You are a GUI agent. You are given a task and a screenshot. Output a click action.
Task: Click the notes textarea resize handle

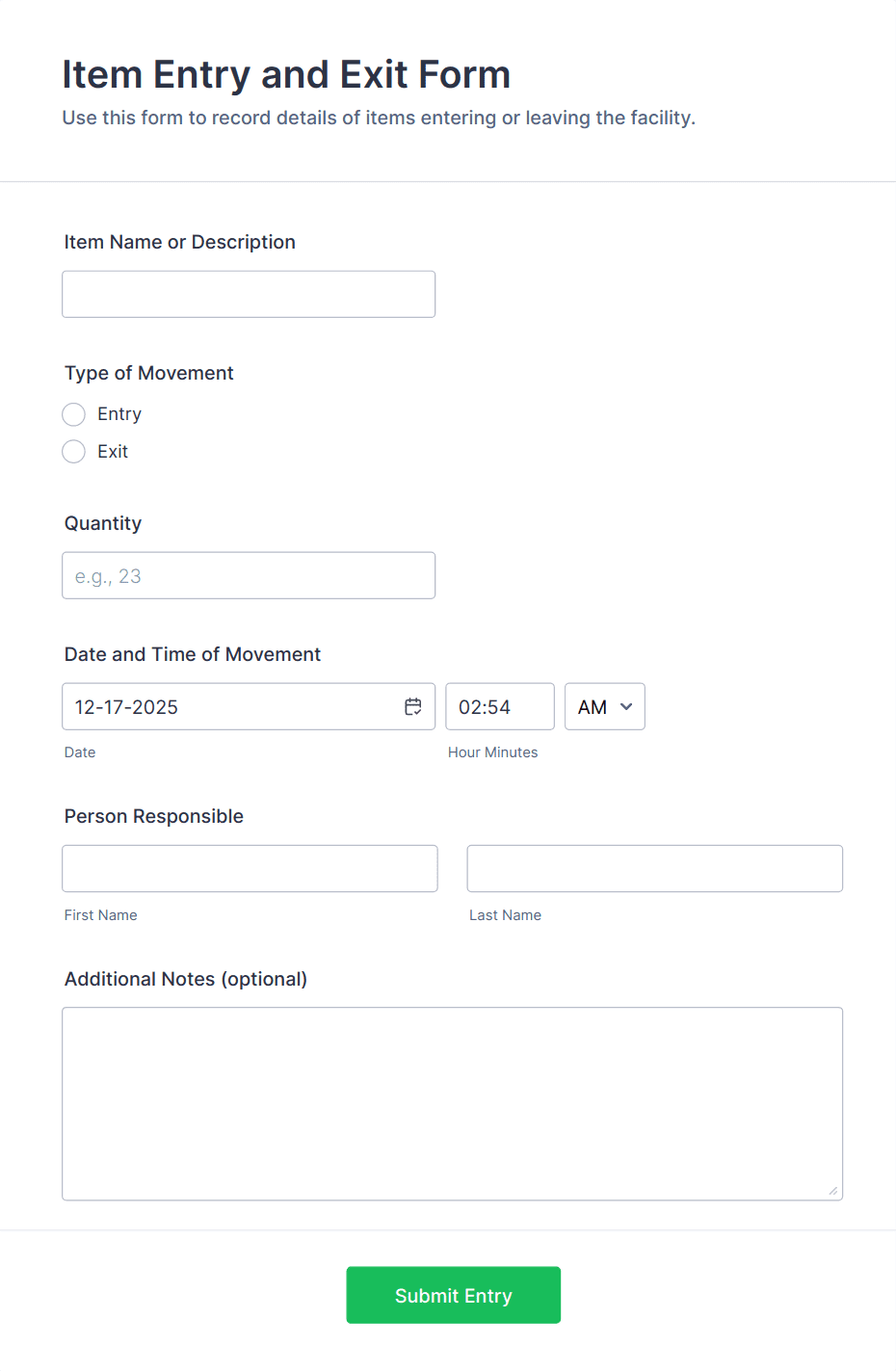[832, 1190]
